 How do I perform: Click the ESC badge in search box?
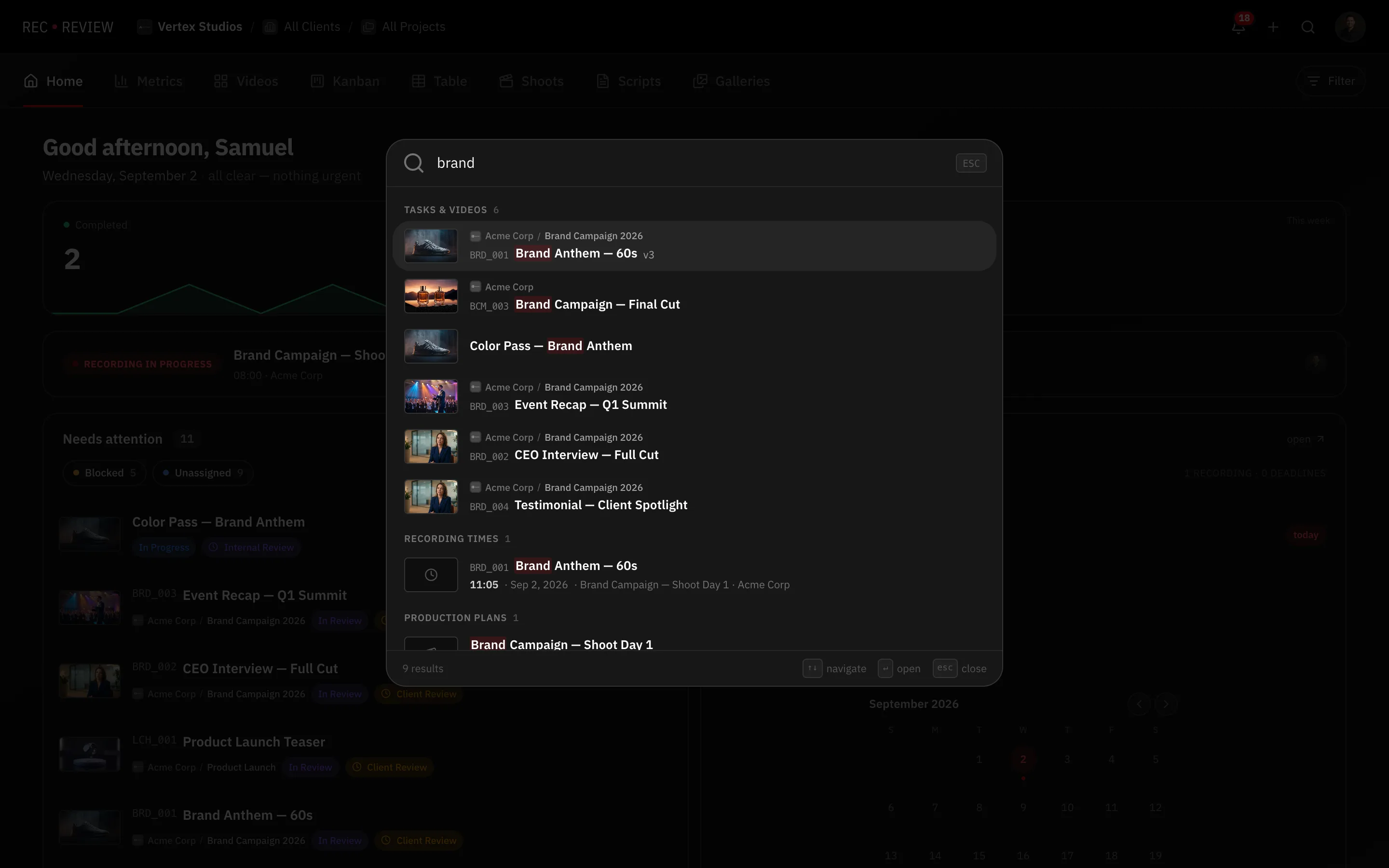tap(971, 163)
